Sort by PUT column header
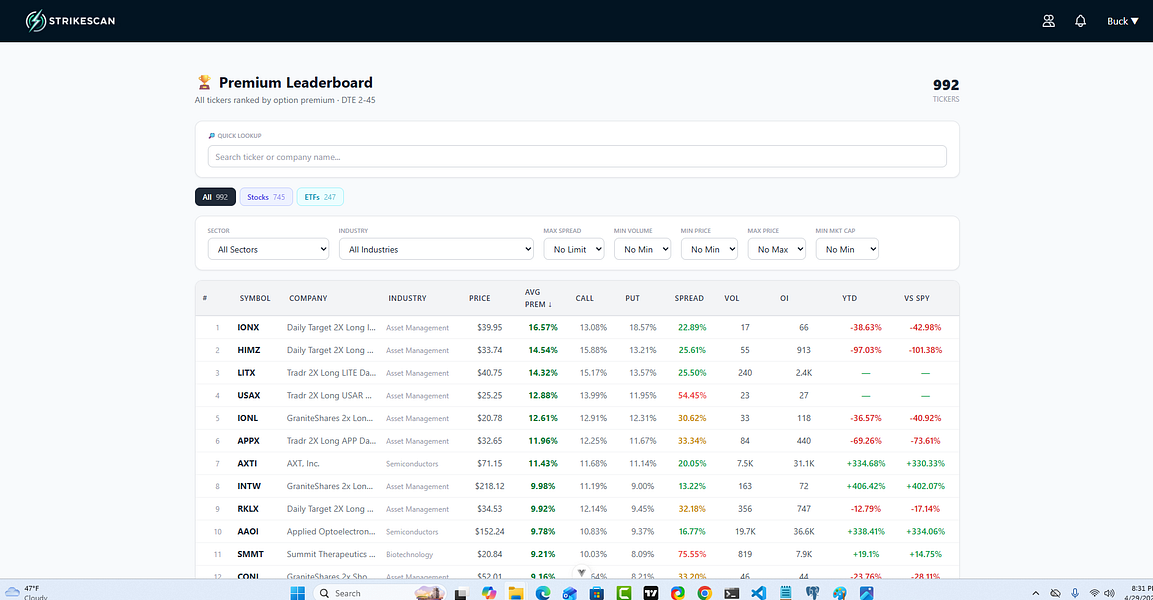The image size is (1153, 600). point(632,299)
